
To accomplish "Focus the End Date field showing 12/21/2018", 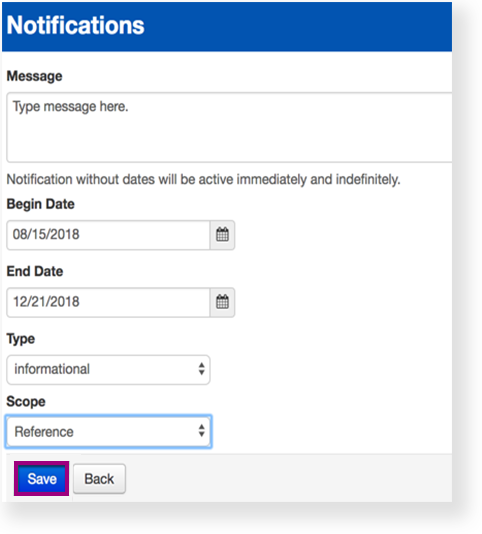I will [x=108, y=302].
